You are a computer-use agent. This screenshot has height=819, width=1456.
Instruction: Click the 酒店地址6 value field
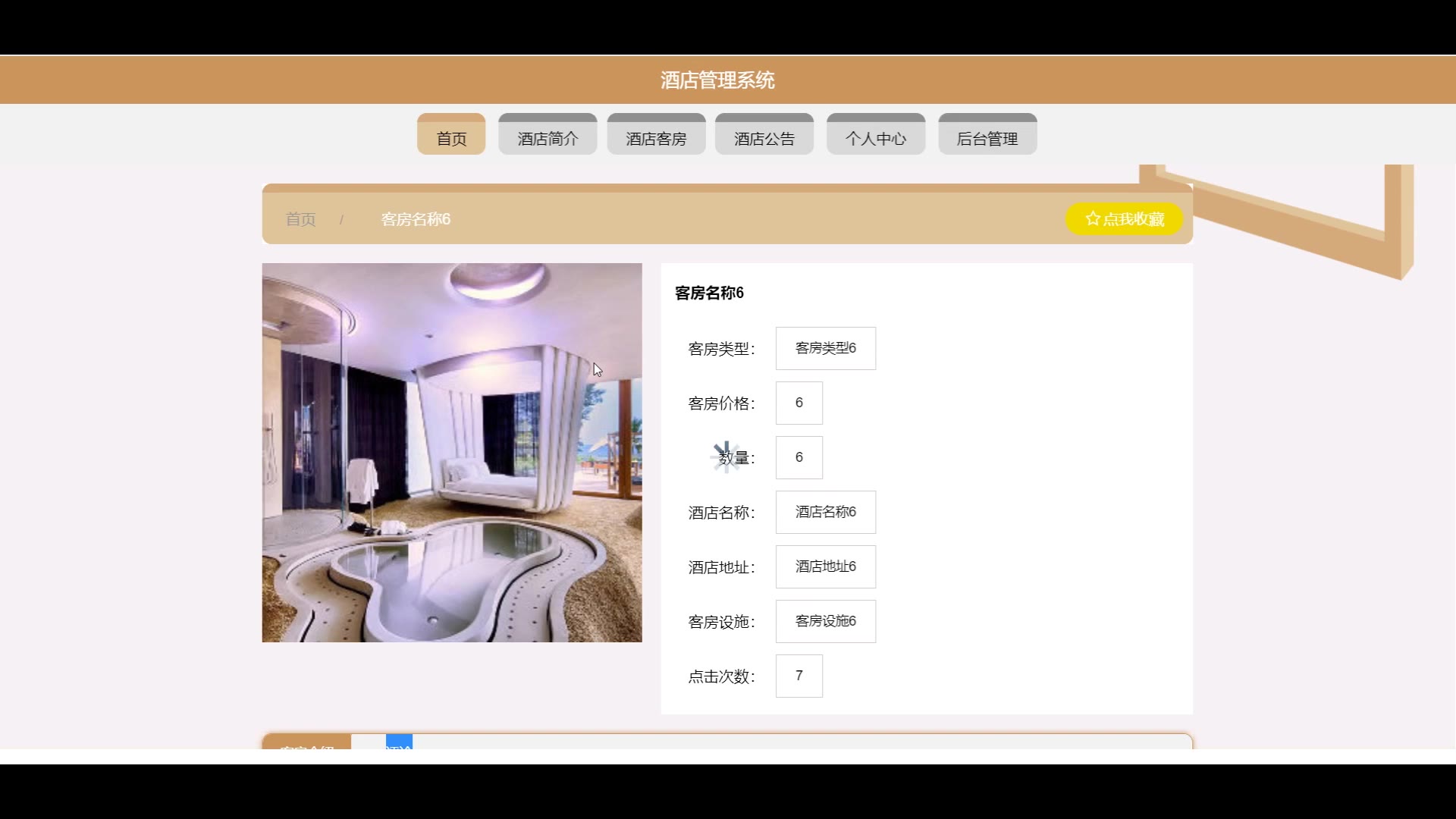(825, 567)
